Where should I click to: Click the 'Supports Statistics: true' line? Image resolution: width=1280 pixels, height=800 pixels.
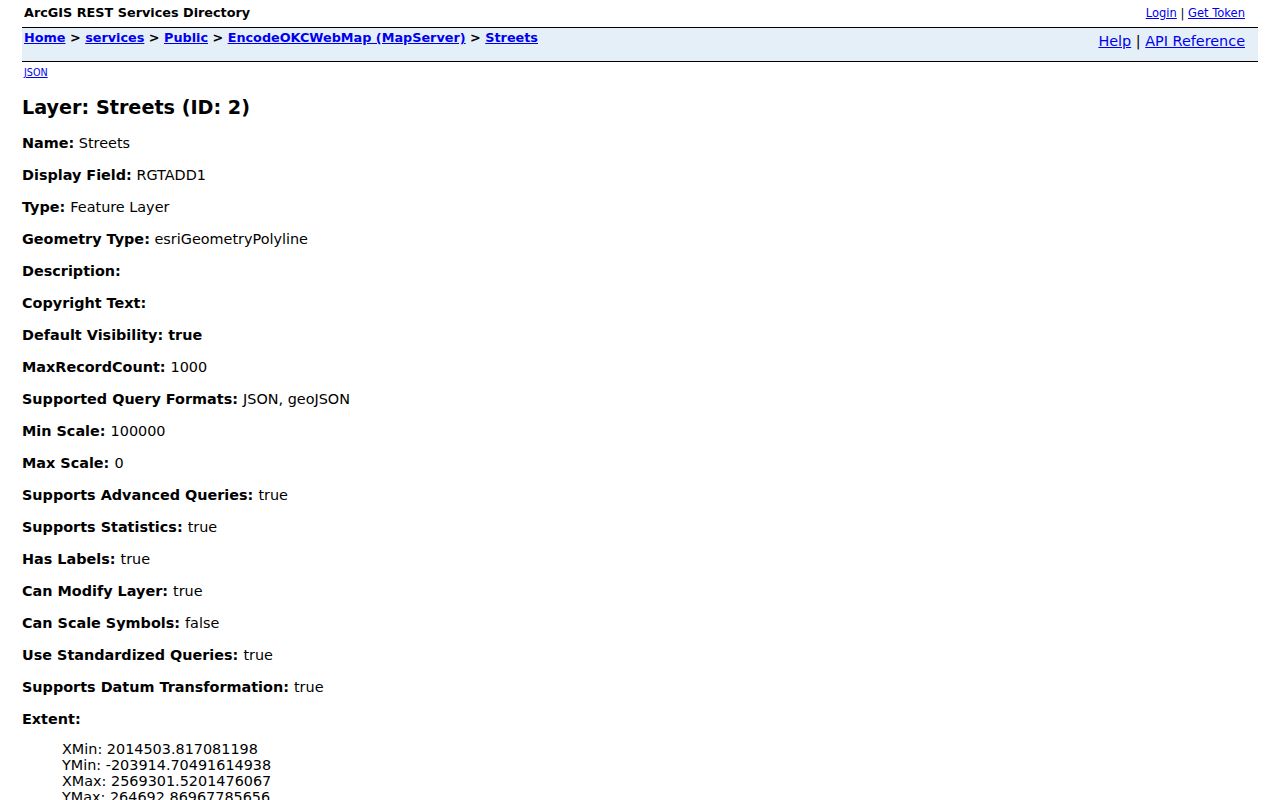(x=119, y=527)
